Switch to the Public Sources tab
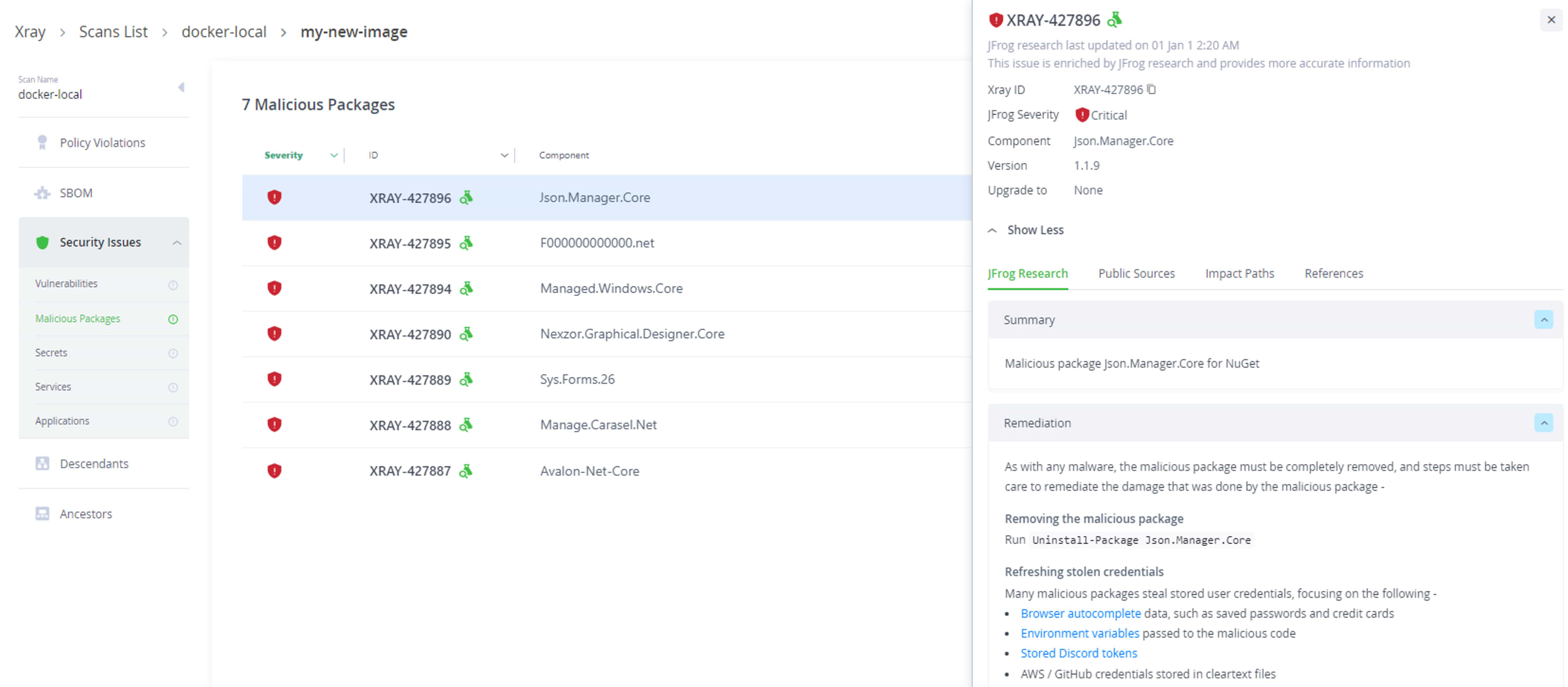The image size is (1568, 687). click(1136, 274)
